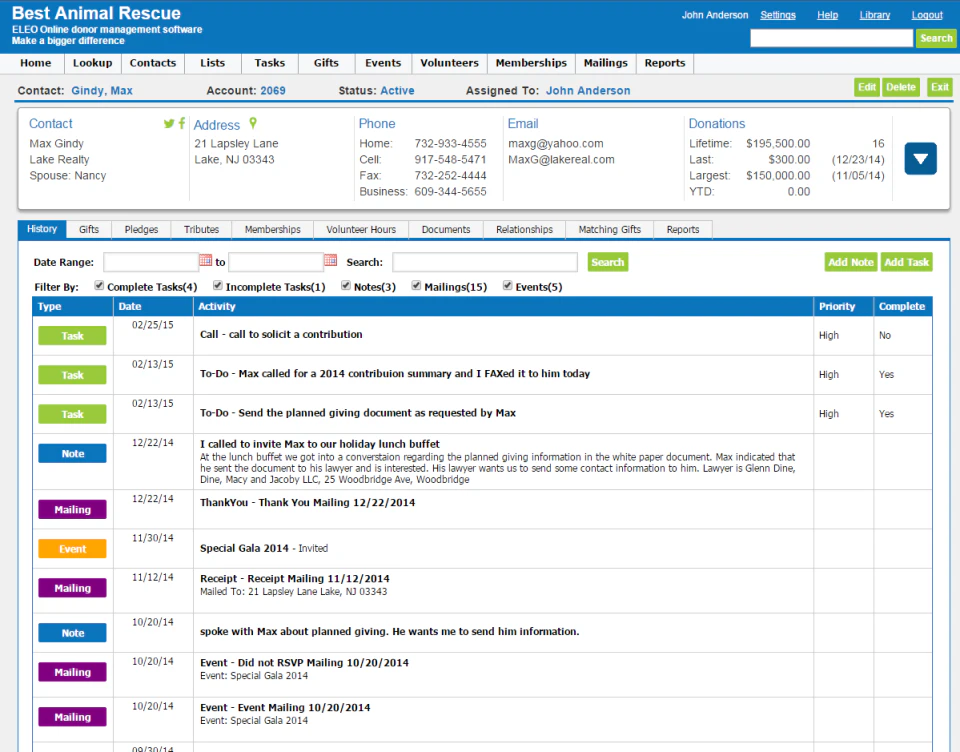This screenshot has height=752, width=960.
Task: Uncheck the Complete Tasks filter
Action: pyautogui.click(x=99, y=285)
